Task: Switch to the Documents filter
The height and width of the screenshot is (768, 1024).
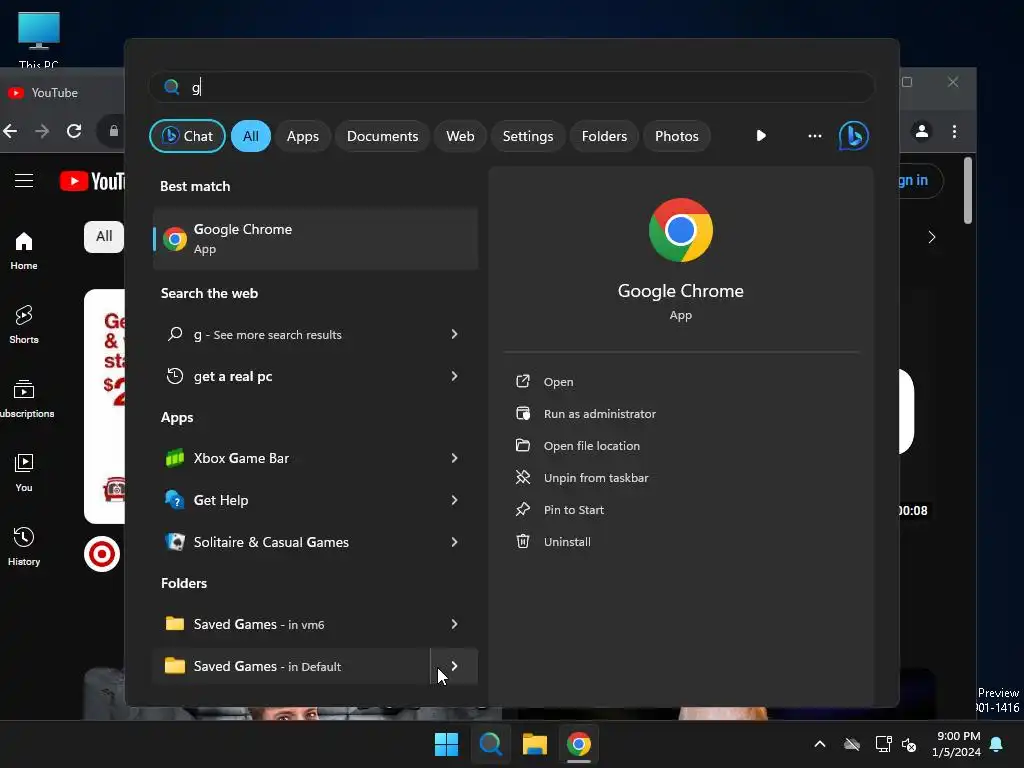Action: pos(382,136)
